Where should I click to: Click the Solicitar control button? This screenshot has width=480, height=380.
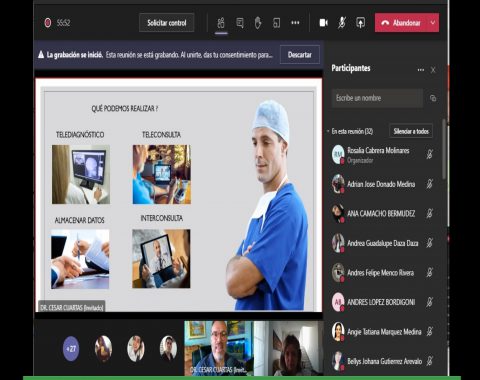(167, 23)
